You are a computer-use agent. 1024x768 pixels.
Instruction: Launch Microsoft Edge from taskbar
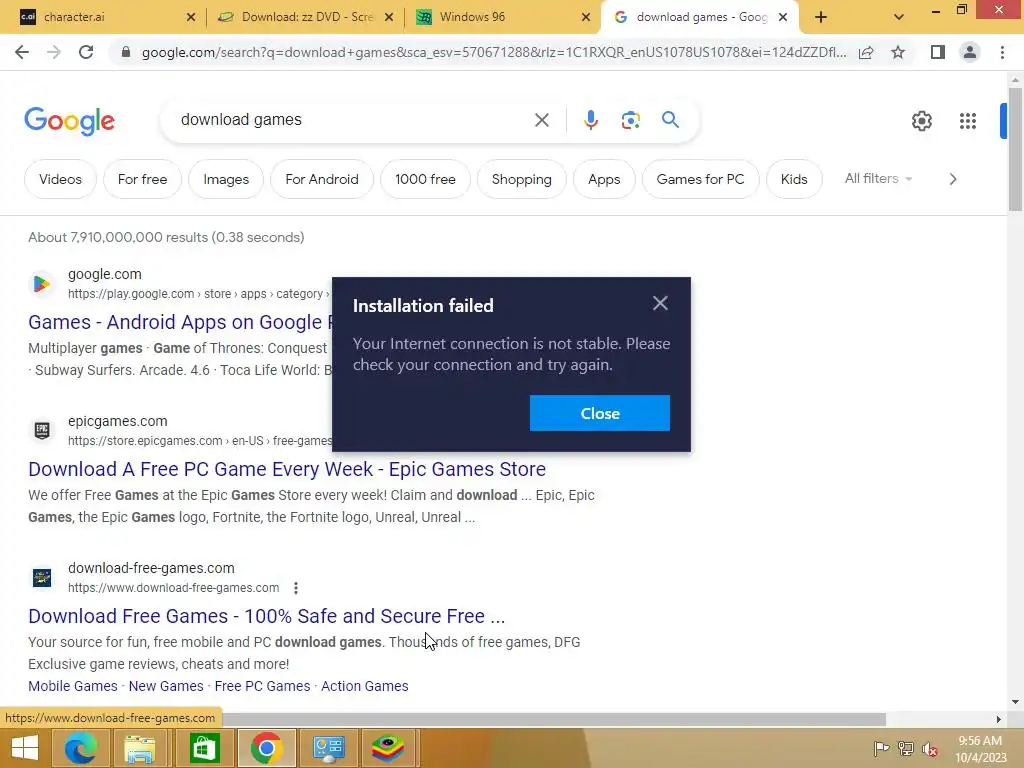81,748
